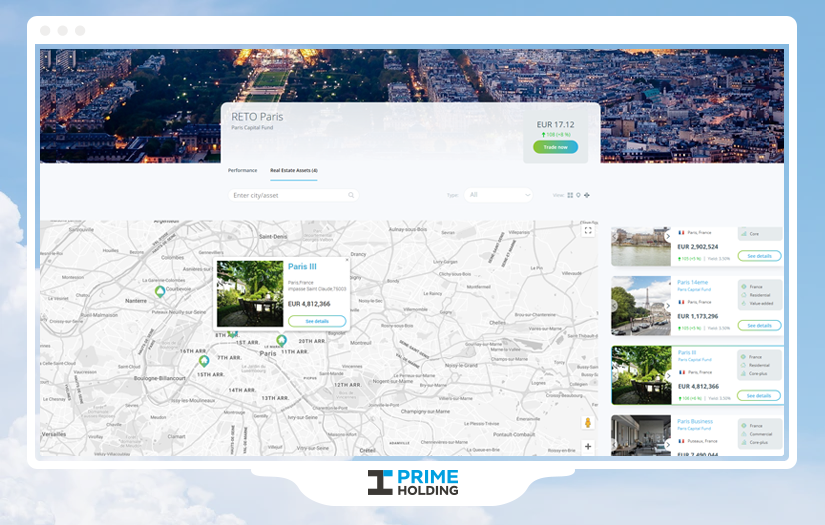Click Paris Business interior thumbnail
The height and width of the screenshot is (525, 825).
coord(641,436)
